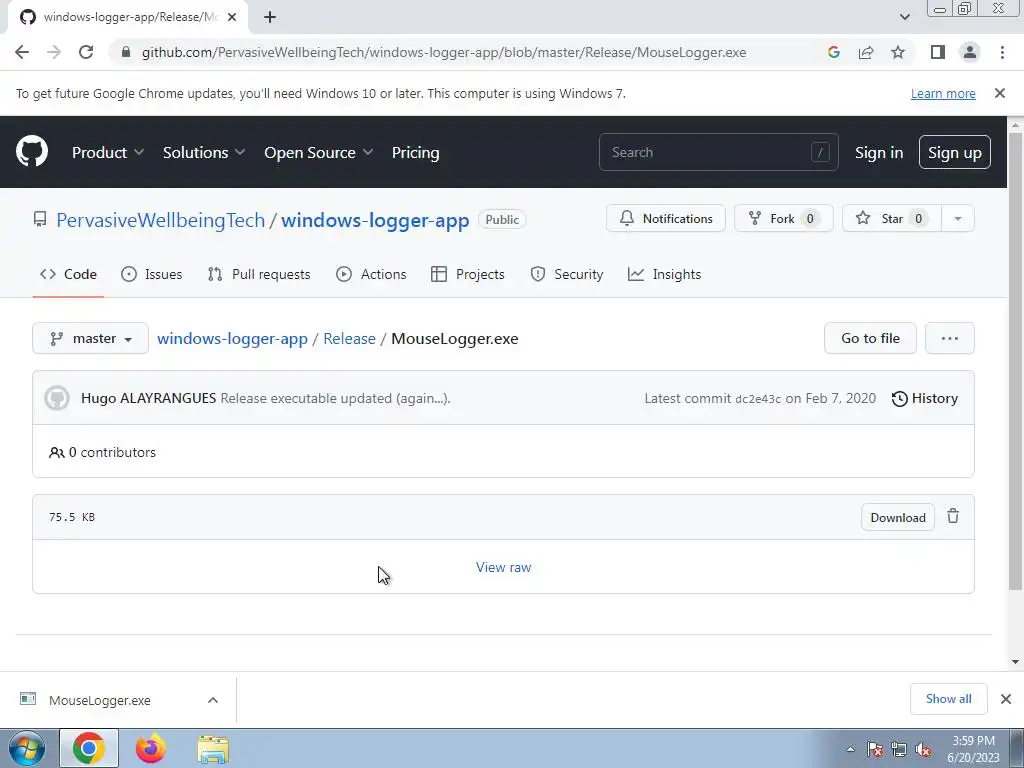Open Windows Explorer from taskbar
This screenshot has width=1024, height=768.
pyautogui.click(x=214, y=749)
